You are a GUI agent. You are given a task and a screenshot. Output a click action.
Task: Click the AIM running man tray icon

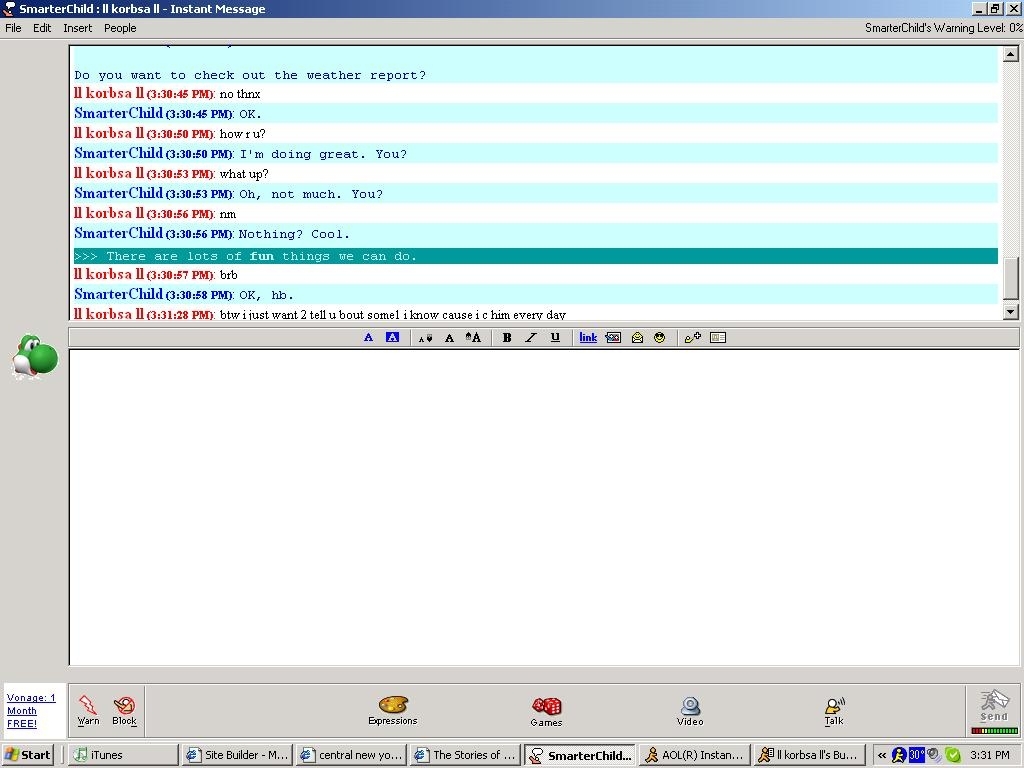[899, 755]
